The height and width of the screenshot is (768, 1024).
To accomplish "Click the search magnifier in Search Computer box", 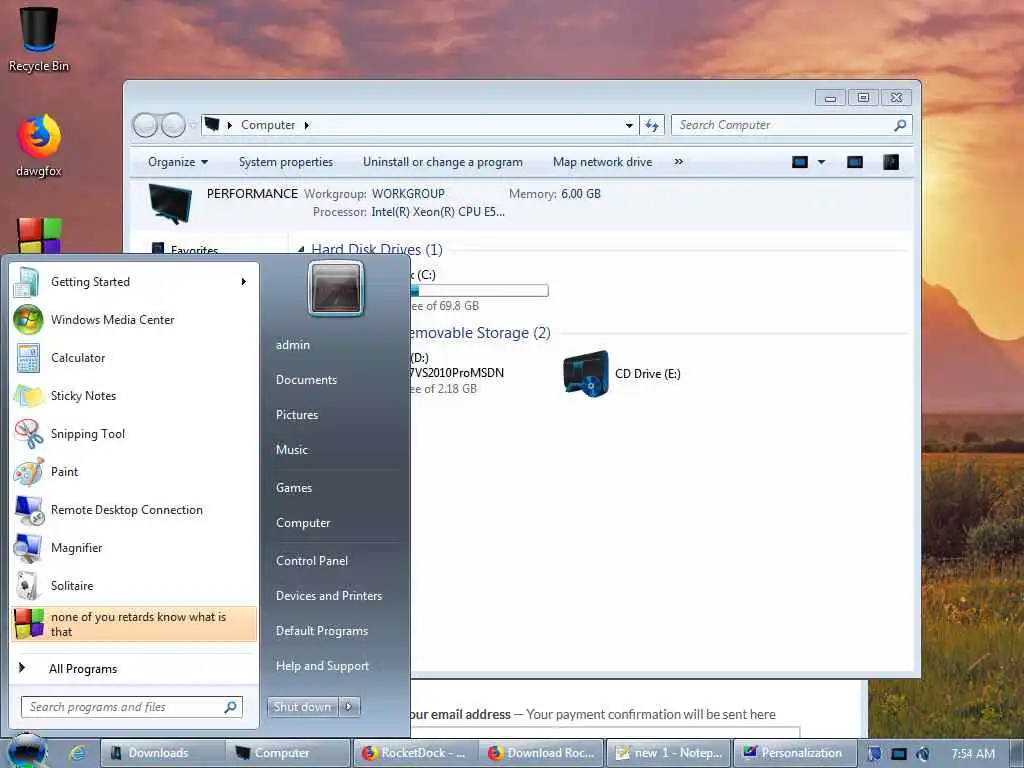I will coord(900,125).
